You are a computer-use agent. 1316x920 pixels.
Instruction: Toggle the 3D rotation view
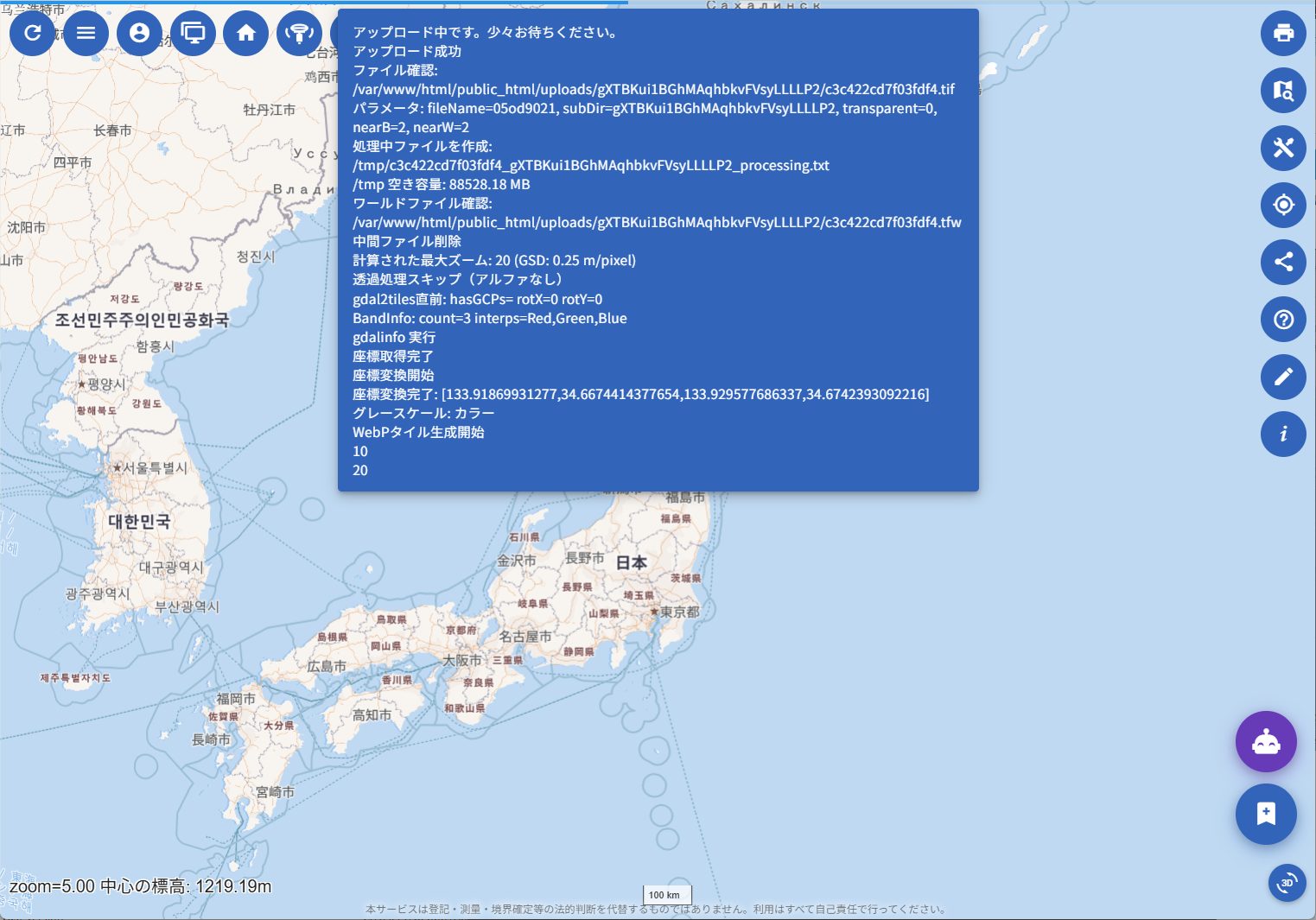point(1287,882)
